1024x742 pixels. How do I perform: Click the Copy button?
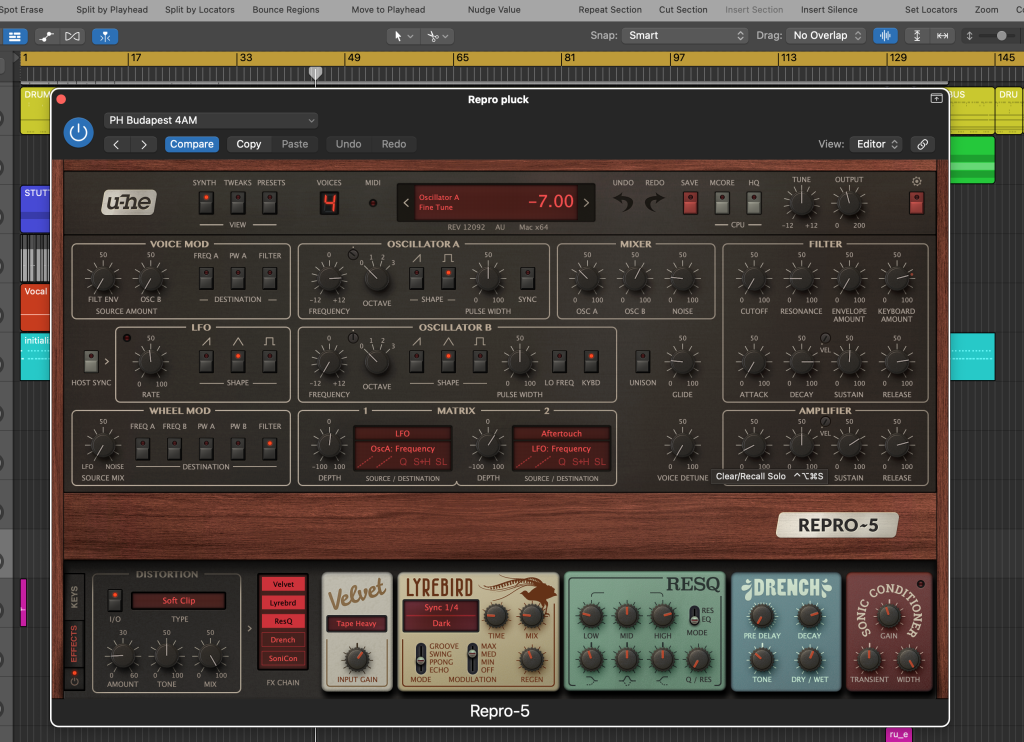click(x=248, y=144)
